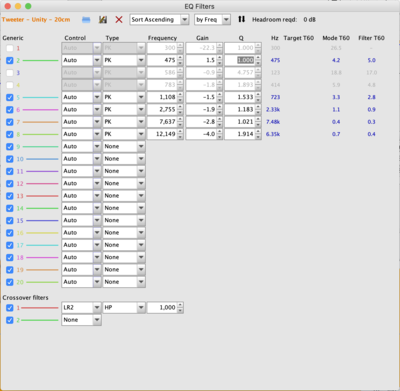The height and width of the screenshot is (391, 400).
Task: Click the Filter T60 column header
Action: 371,38
